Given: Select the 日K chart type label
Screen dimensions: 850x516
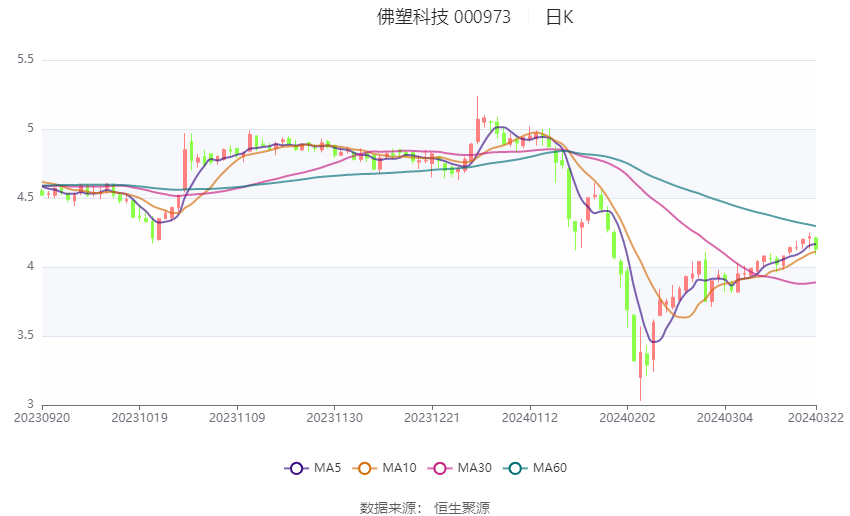Looking at the screenshot, I should 559,17.
